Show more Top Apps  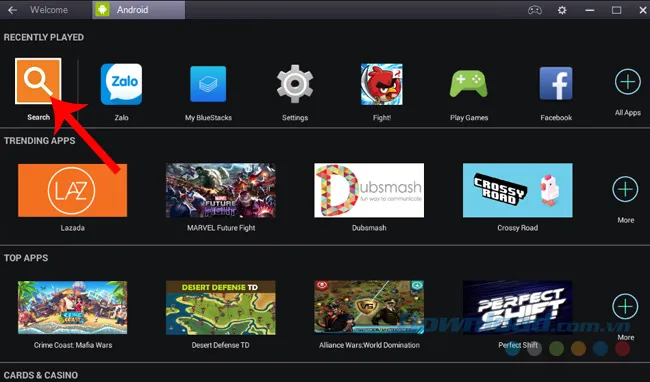coord(625,307)
